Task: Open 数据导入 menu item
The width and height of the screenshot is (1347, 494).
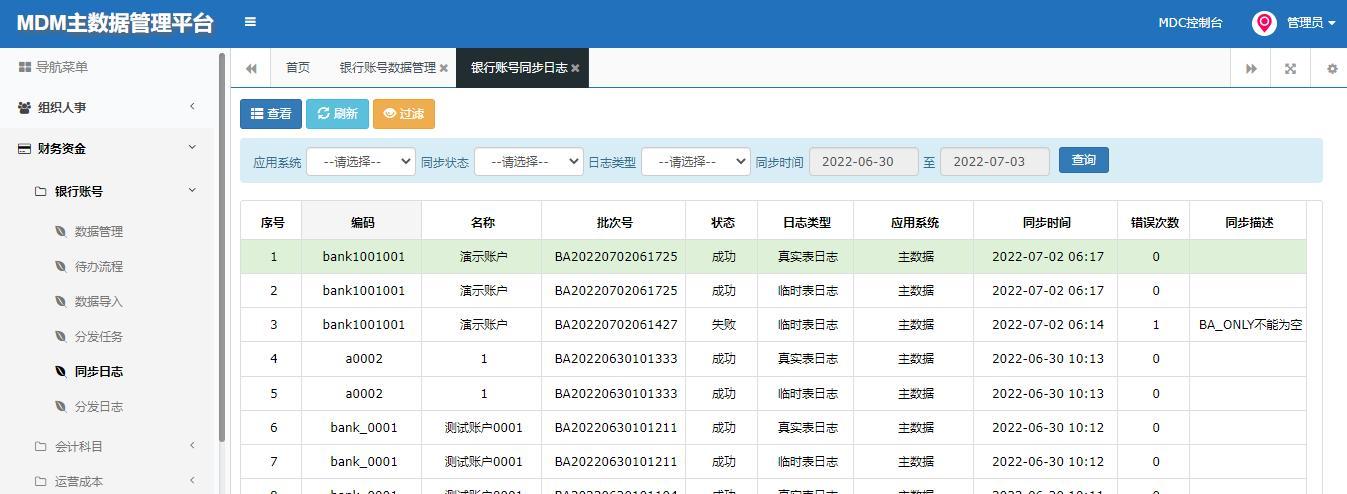Action: tap(99, 301)
